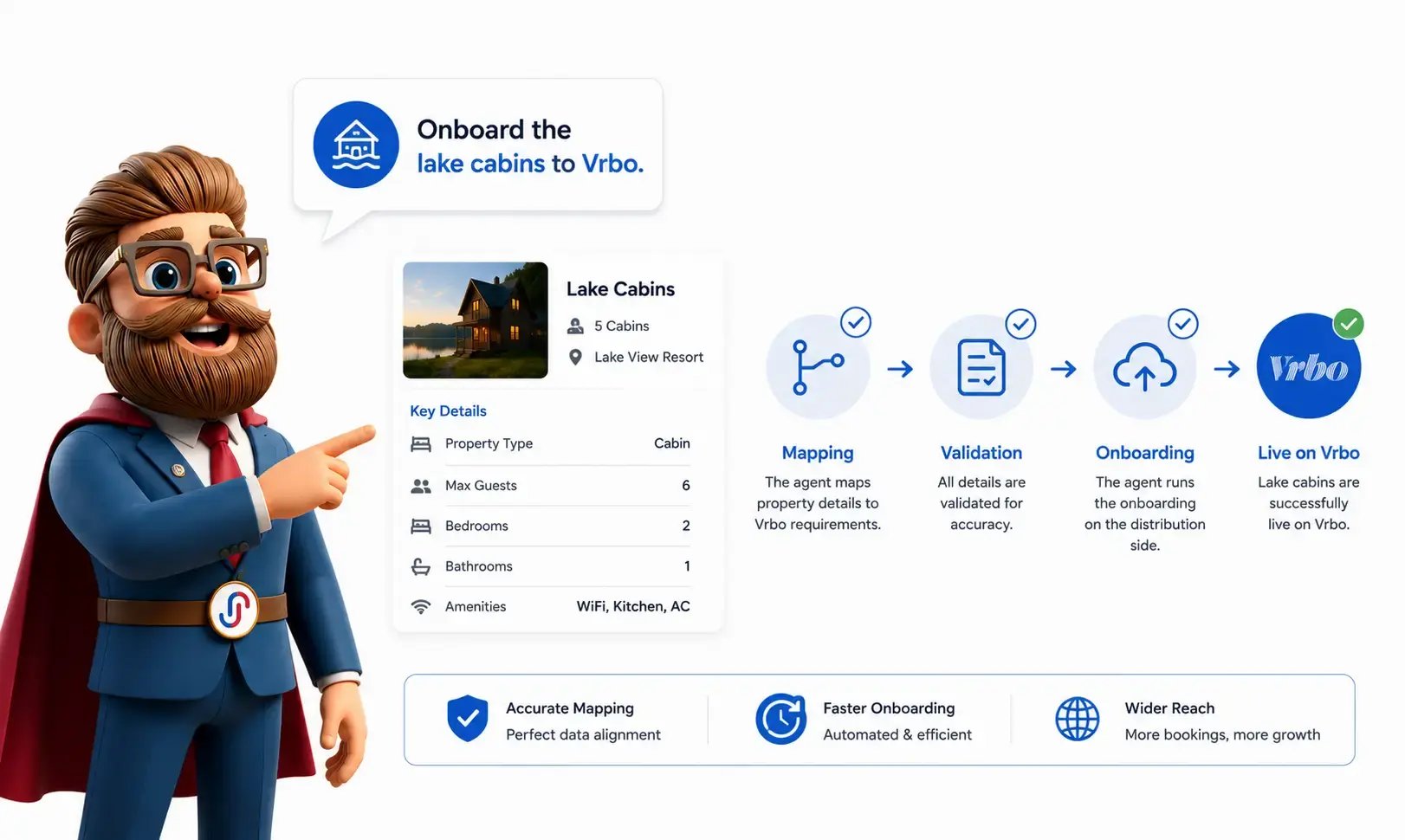Click the "Onboard the" heading text
Viewport: 1405px width, 840px height.
click(494, 129)
